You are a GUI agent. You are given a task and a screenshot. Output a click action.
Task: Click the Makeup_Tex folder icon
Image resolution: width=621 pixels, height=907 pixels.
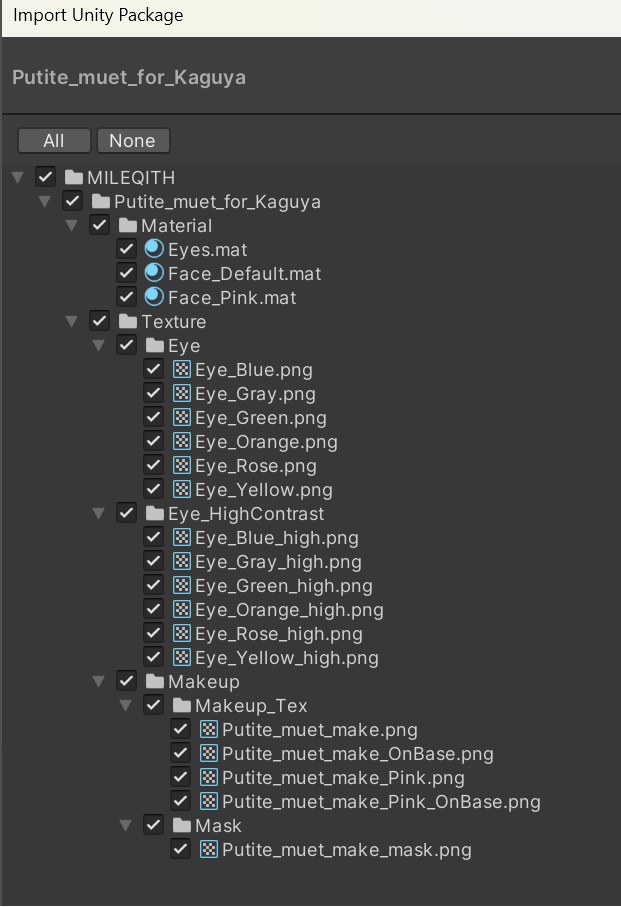pos(182,705)
